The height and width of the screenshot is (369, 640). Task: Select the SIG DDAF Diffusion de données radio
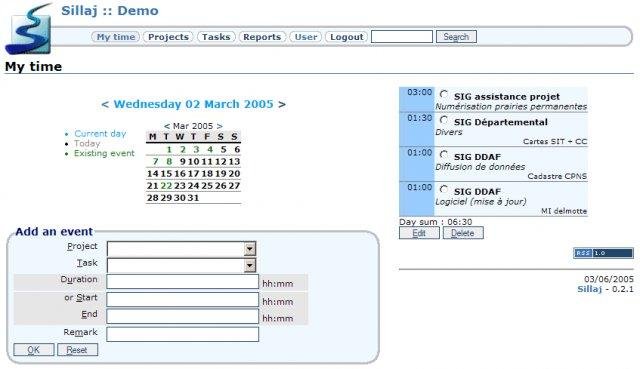[x=444, y=155]
